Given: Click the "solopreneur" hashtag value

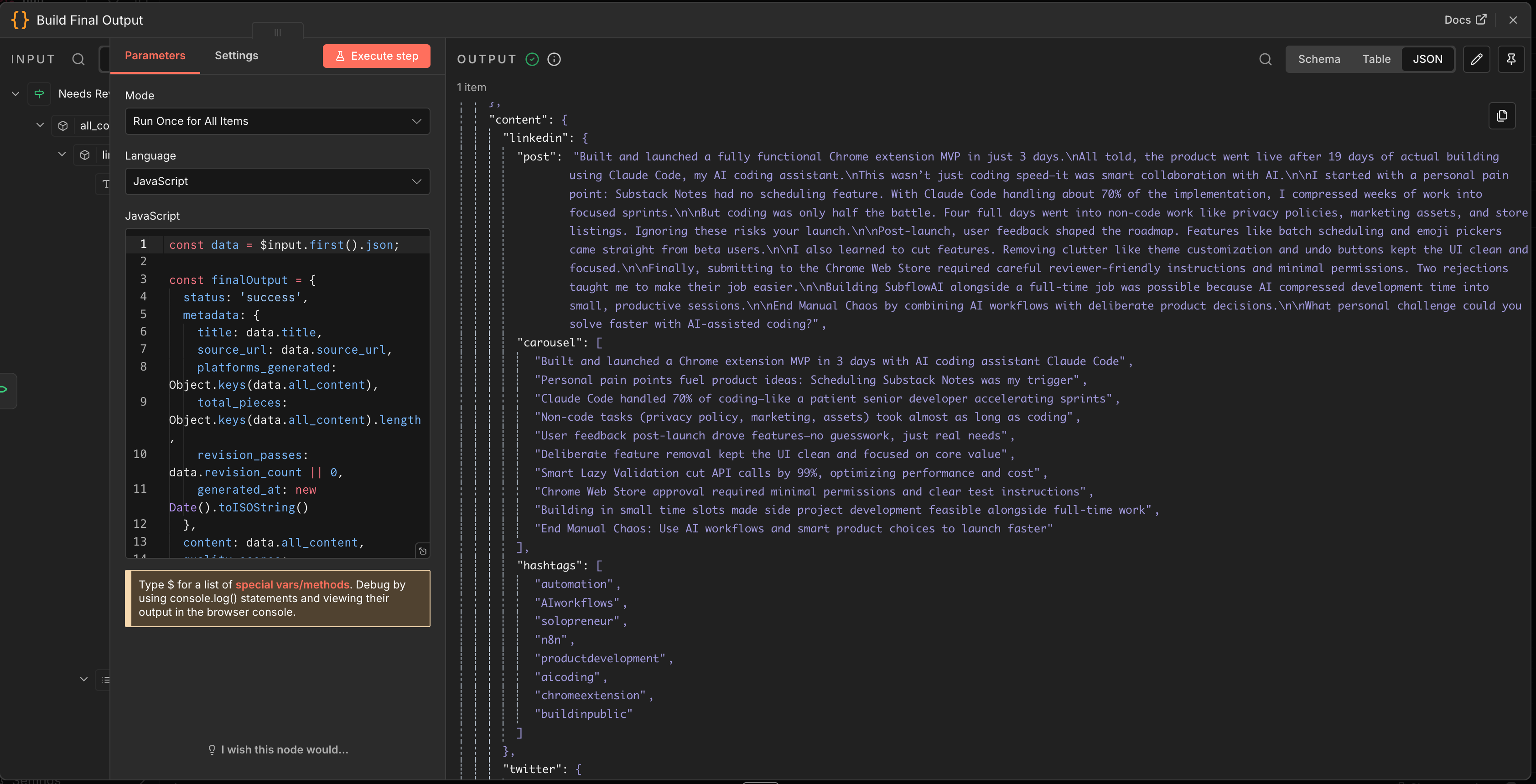Looking at the screenshot, I should [x=576, y=621].
